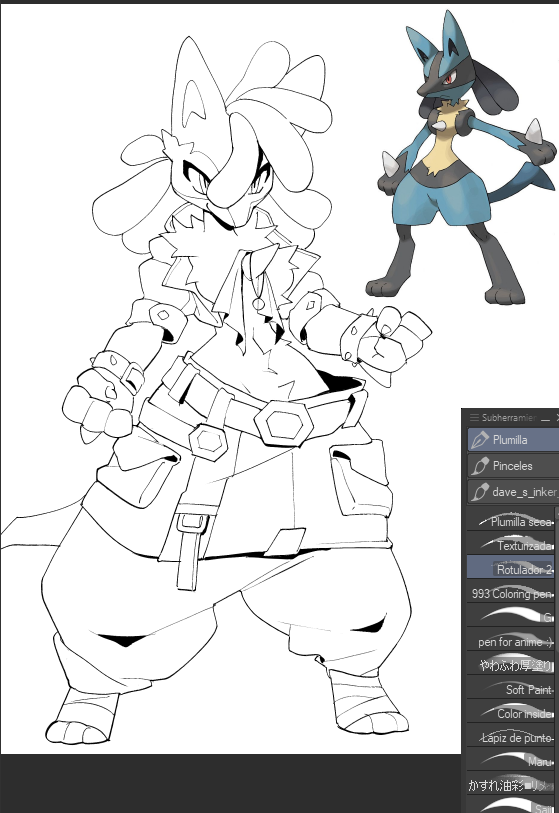
Task: Select the Rotulador 2 sub tool
Action: point(511,568)
